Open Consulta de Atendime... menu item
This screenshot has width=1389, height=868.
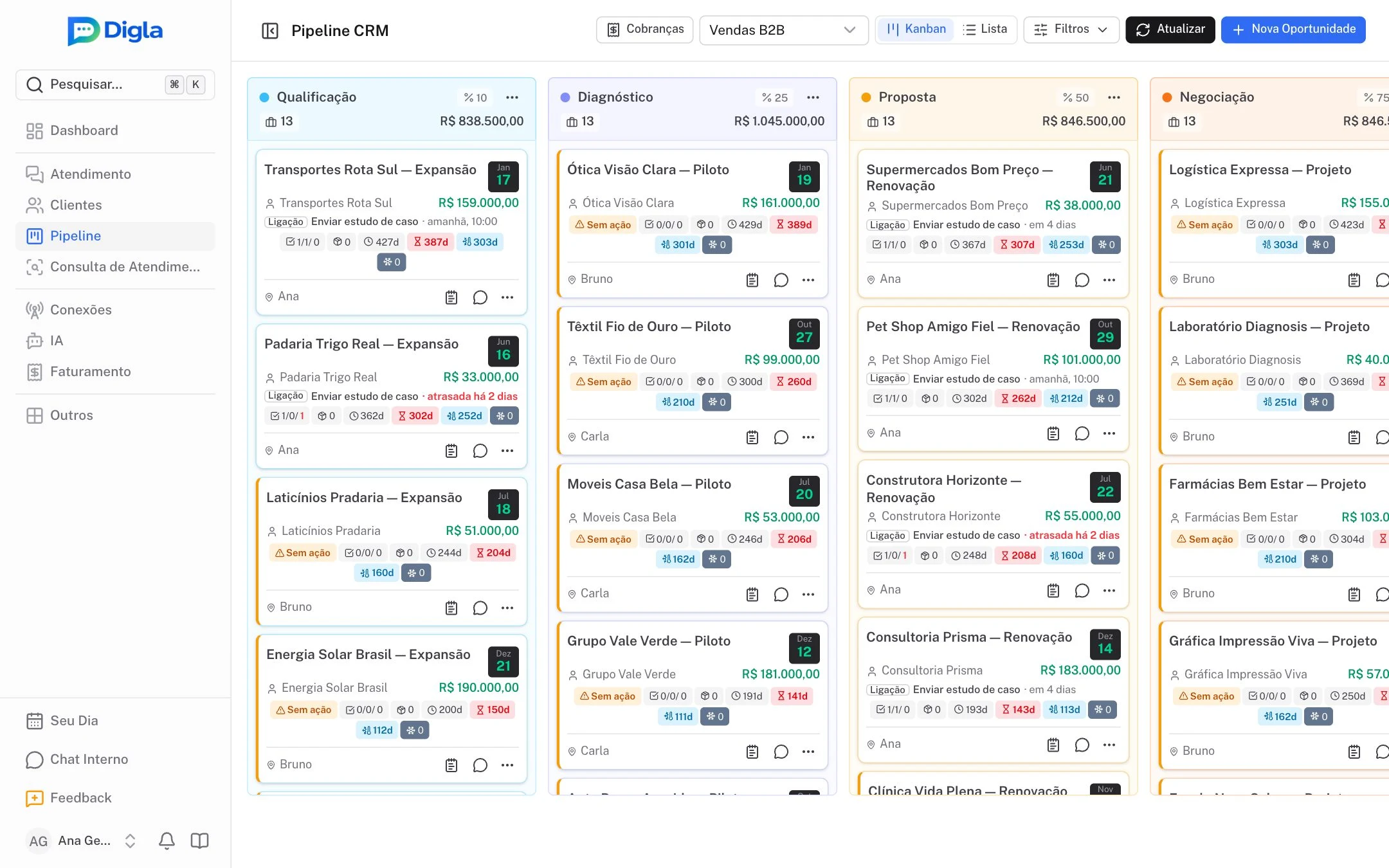[x=115, y=267]
